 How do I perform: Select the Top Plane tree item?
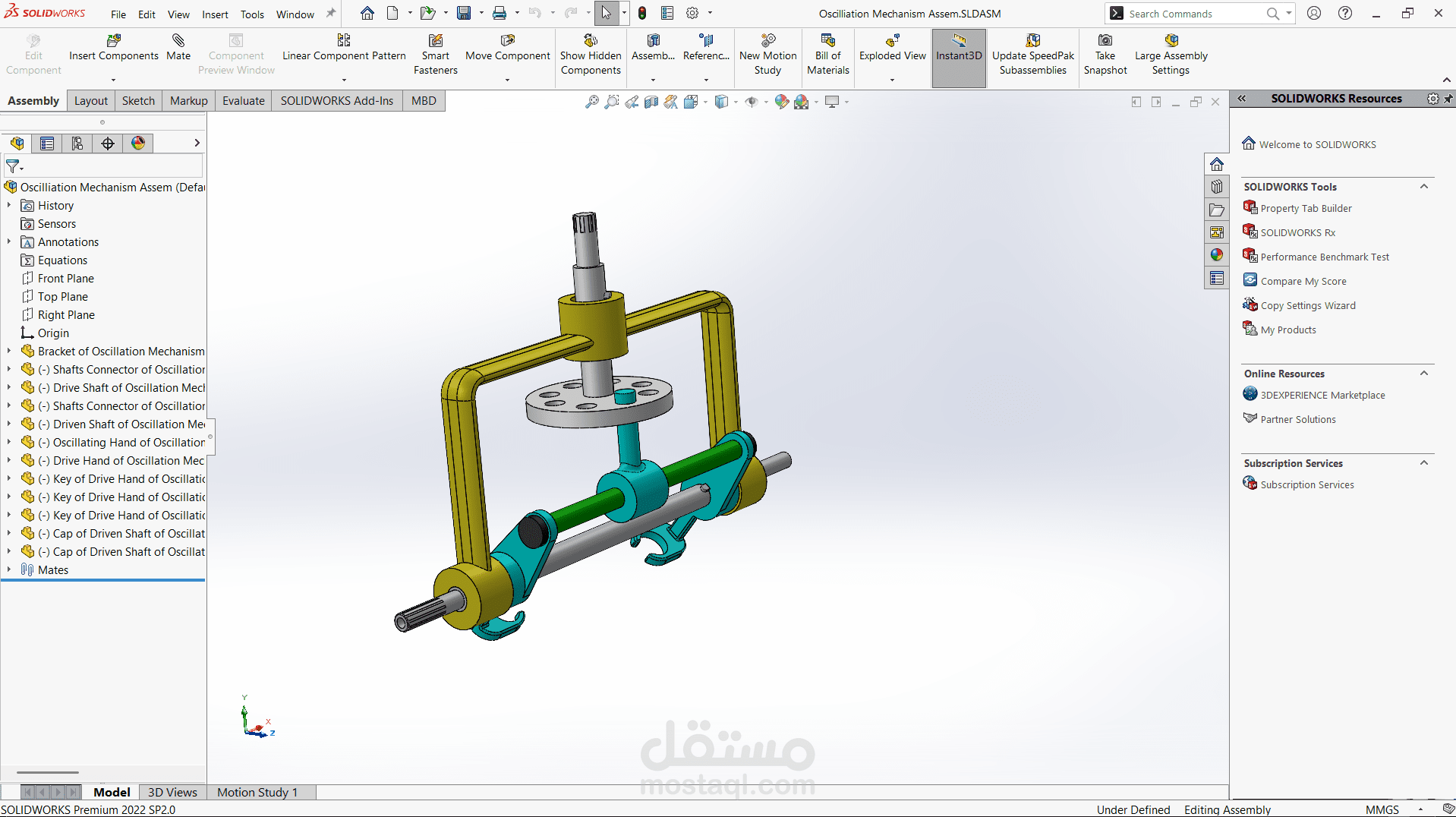click(63, 296)
